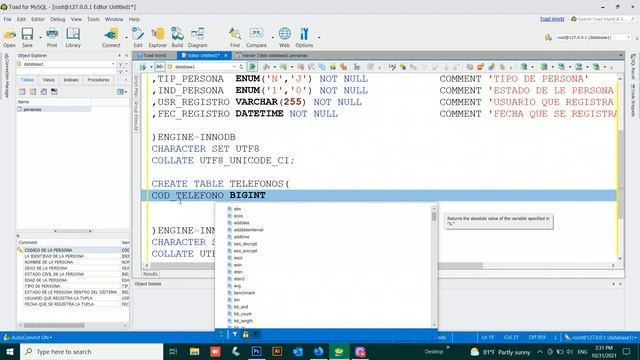Open the Debug menu

tap(58, 19)
